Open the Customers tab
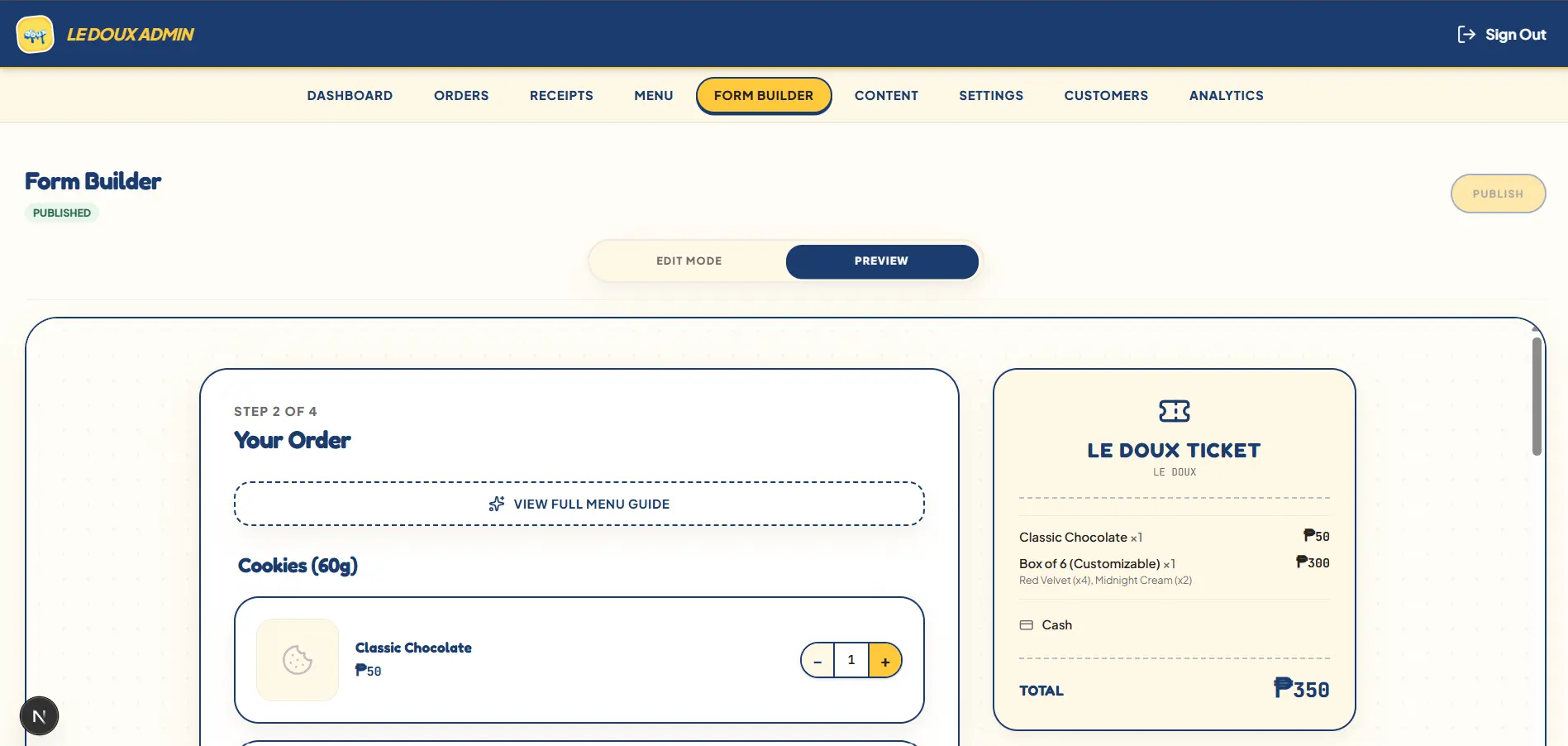 (1106, 96)
